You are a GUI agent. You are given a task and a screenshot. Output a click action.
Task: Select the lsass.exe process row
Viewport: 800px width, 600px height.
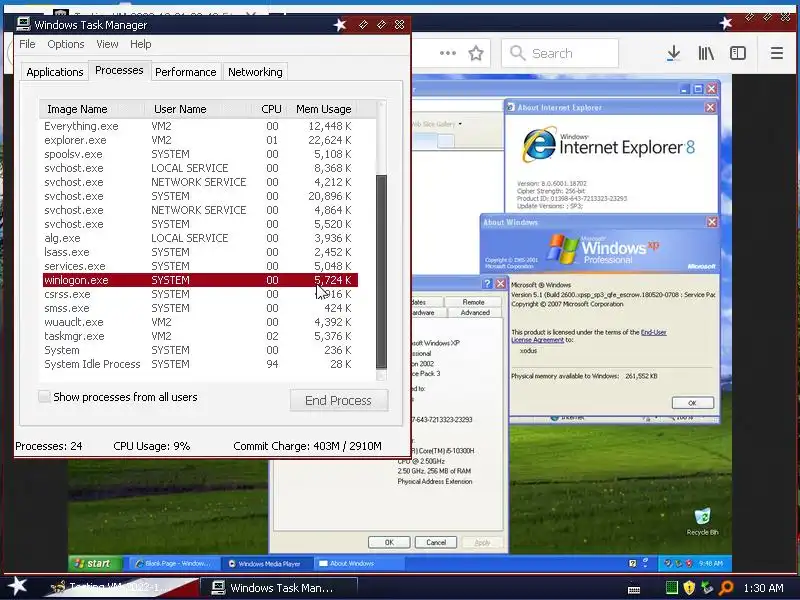pyautogui.click(x=201, y=252)
